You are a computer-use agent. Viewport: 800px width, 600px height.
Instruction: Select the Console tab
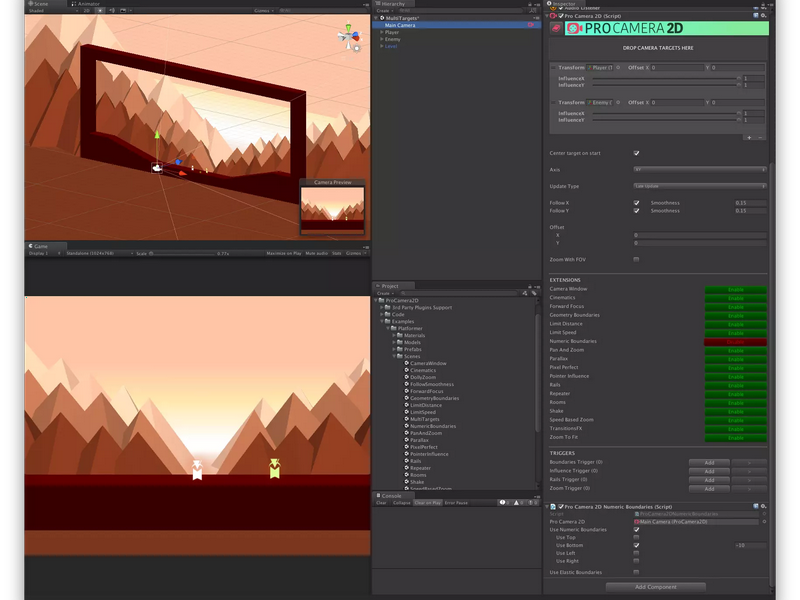coord(389,495)
